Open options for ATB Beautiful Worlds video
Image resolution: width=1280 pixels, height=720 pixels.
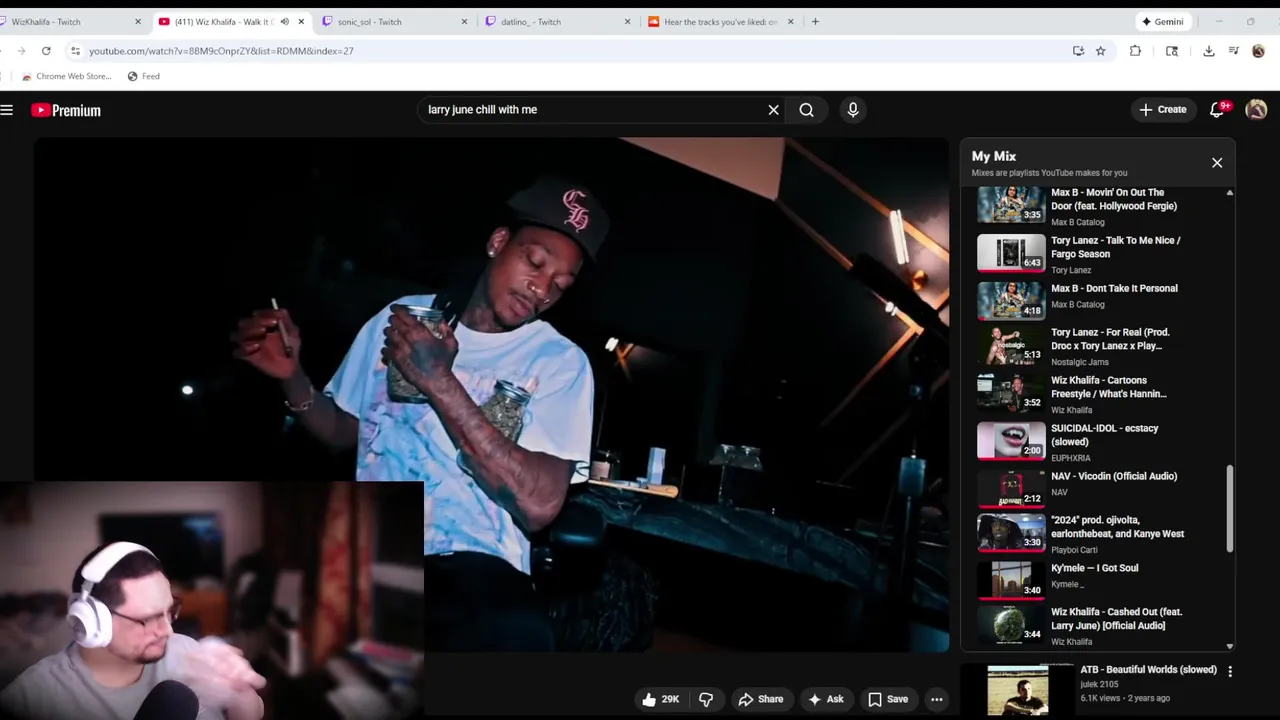point(1230,672)
